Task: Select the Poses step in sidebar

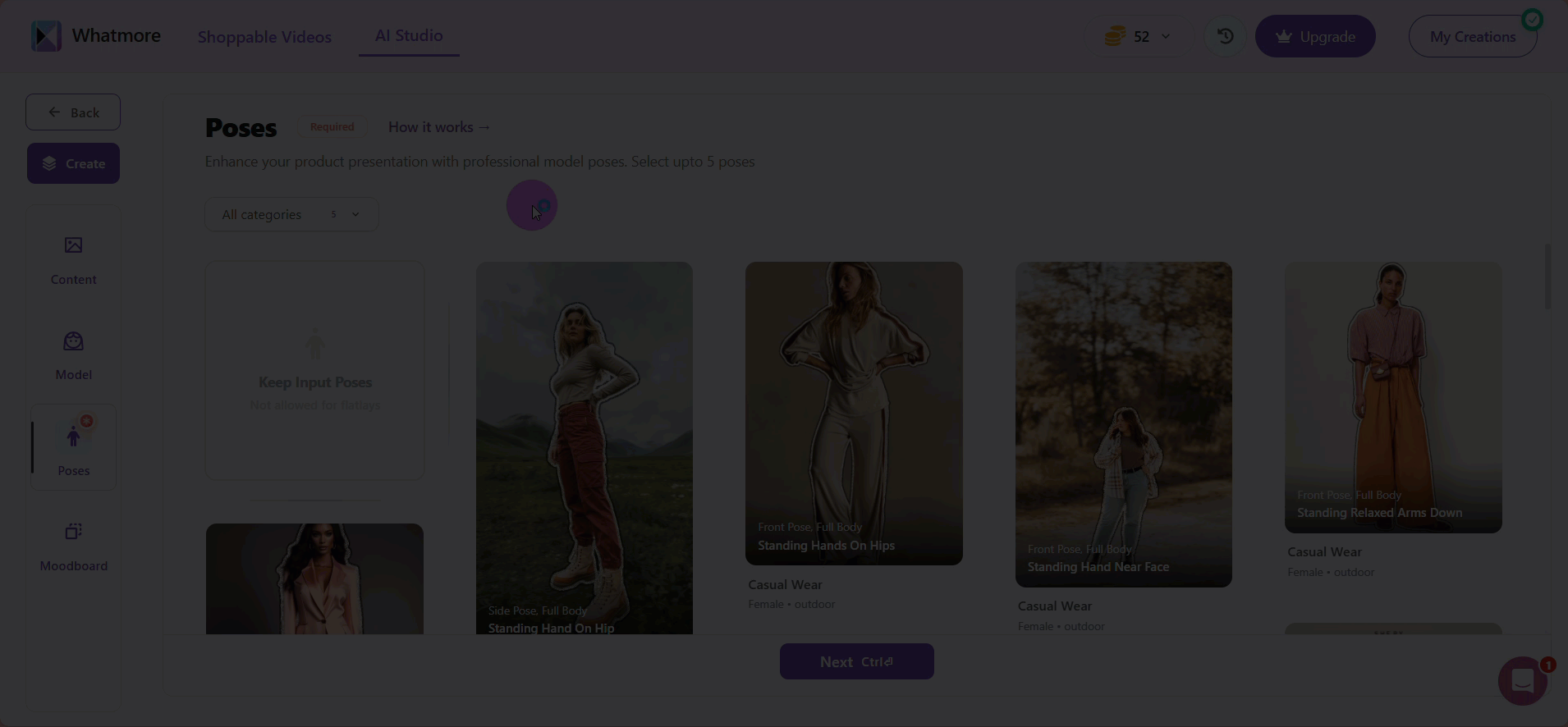Action: pyautogui.click(x=73, y=448)
